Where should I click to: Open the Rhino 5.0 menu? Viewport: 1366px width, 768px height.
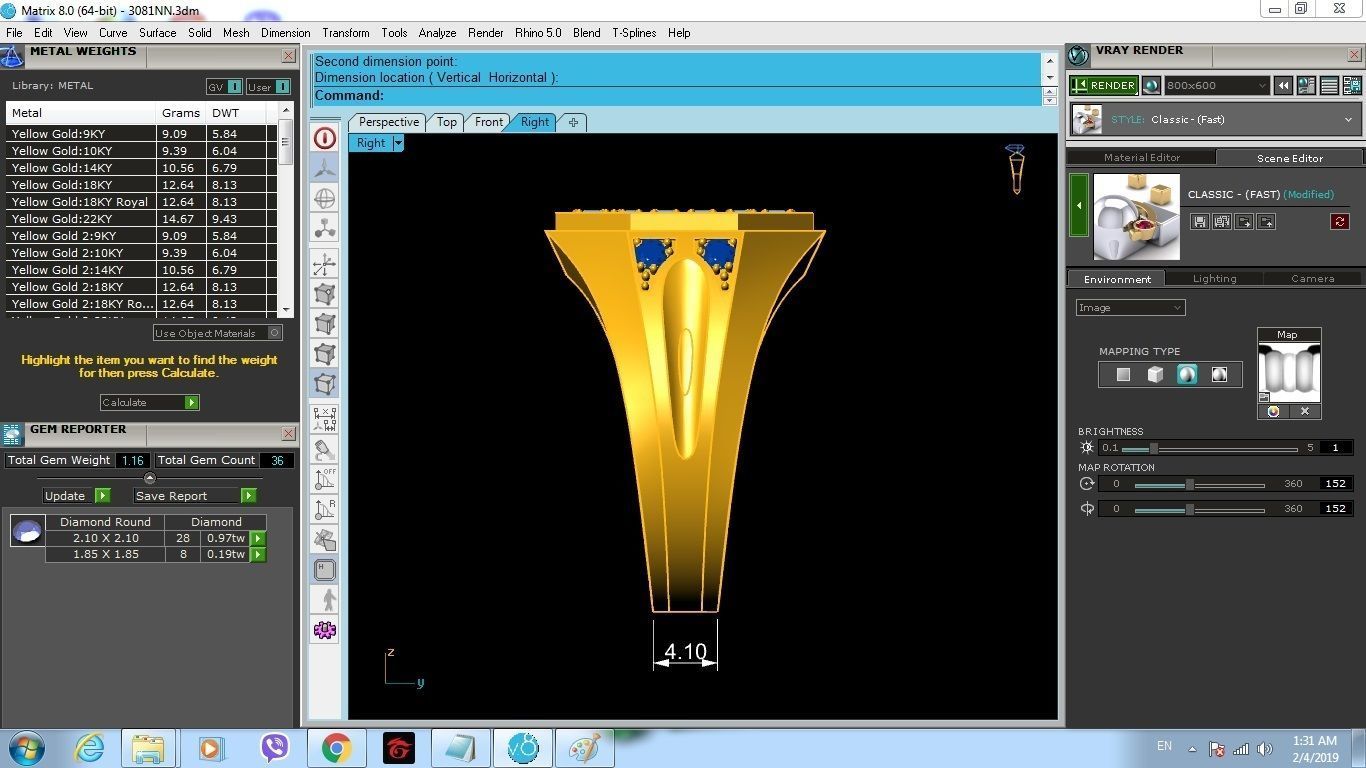click(538, 33)
